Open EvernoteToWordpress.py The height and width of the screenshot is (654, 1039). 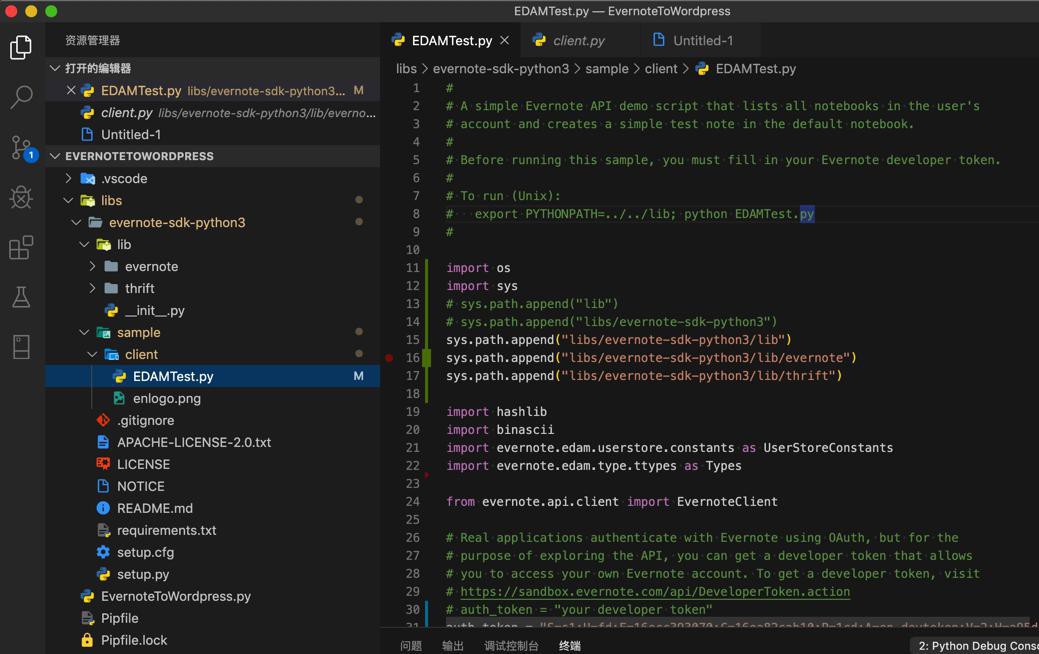pos(212,596)
